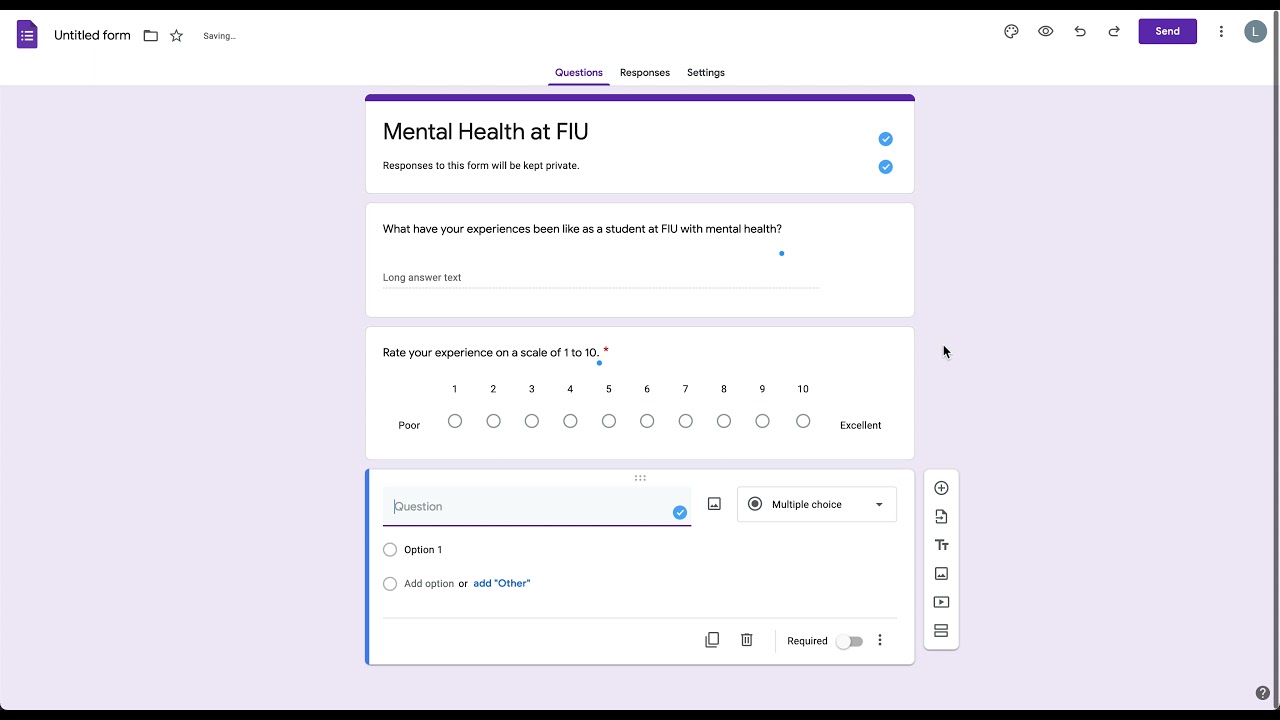Click the Long answer text placeholder
This screenshot has width=1280, height=720.
422,278
